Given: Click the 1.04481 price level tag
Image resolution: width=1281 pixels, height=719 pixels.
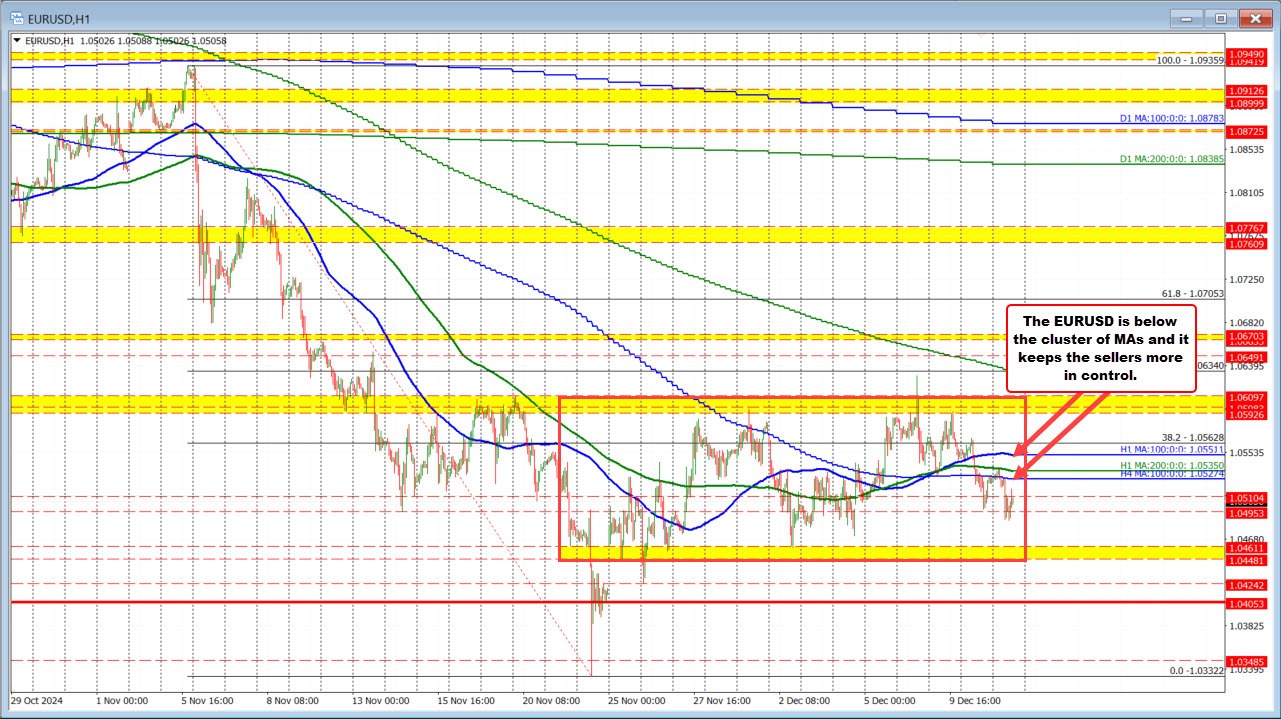Looking at the screenshot, I should pos(1248,560).
